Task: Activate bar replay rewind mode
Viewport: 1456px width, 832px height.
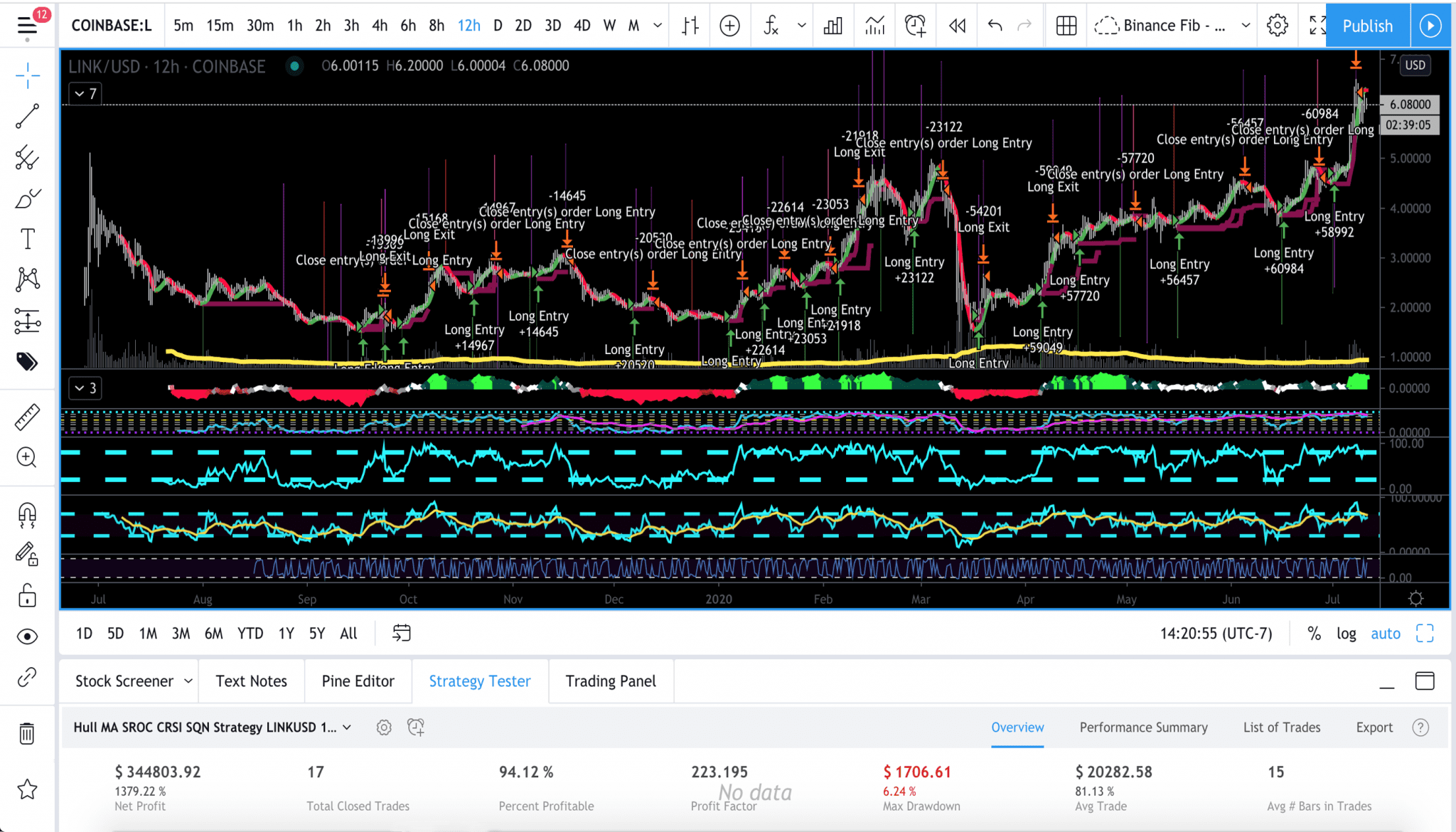Action: 956,25
